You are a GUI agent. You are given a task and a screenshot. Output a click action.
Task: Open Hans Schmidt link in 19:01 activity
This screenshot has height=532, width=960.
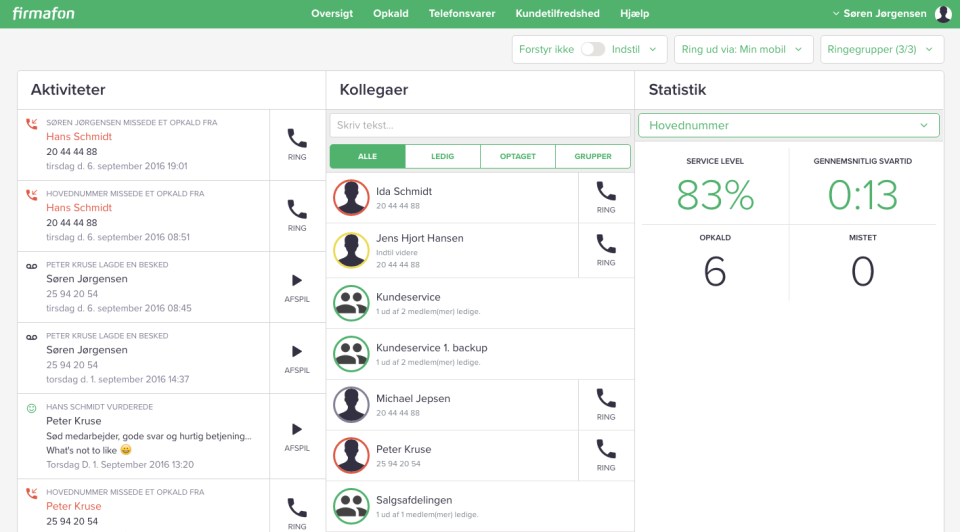click(79, 137)
